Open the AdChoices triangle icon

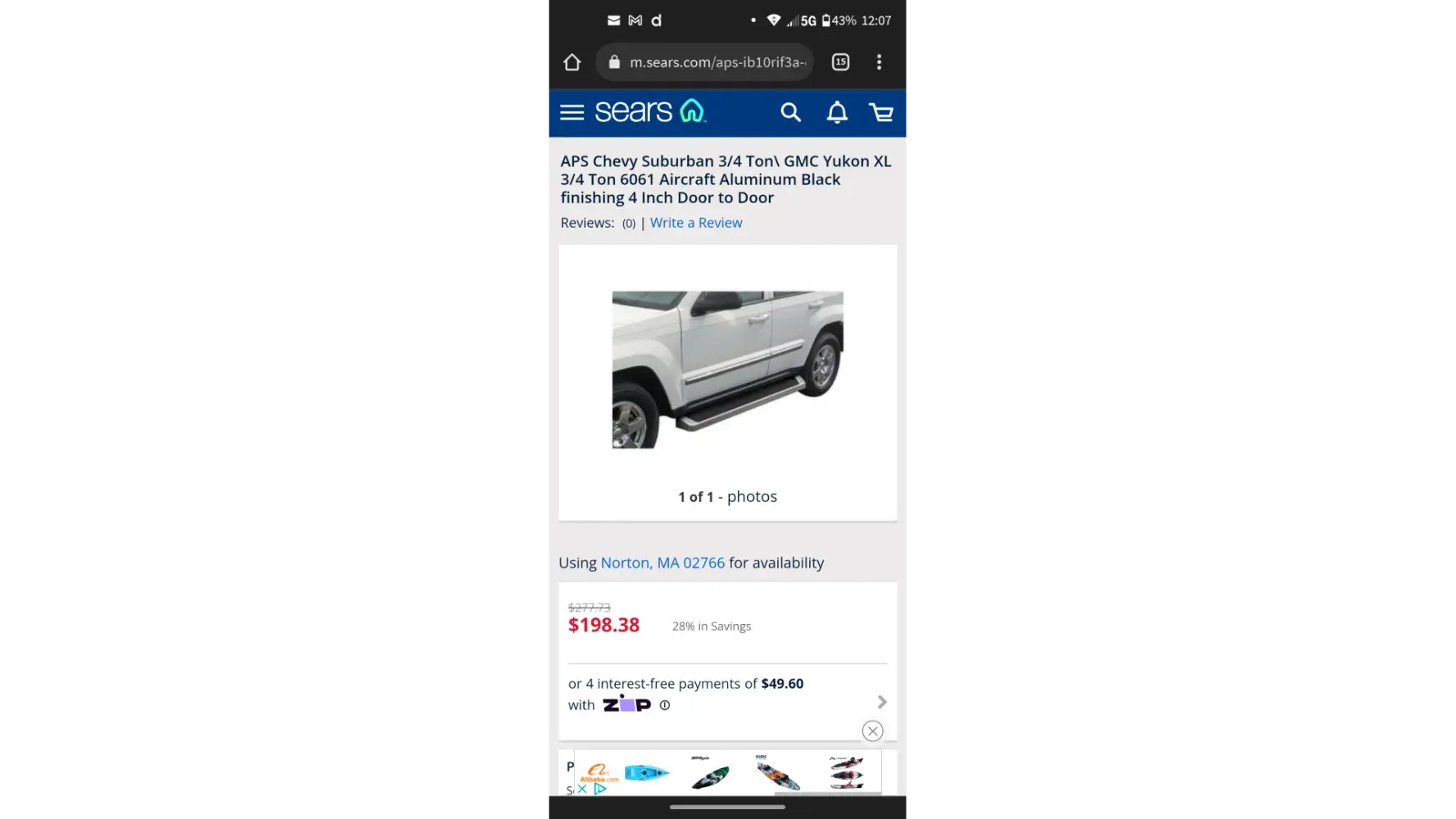[x=600, y=789]
